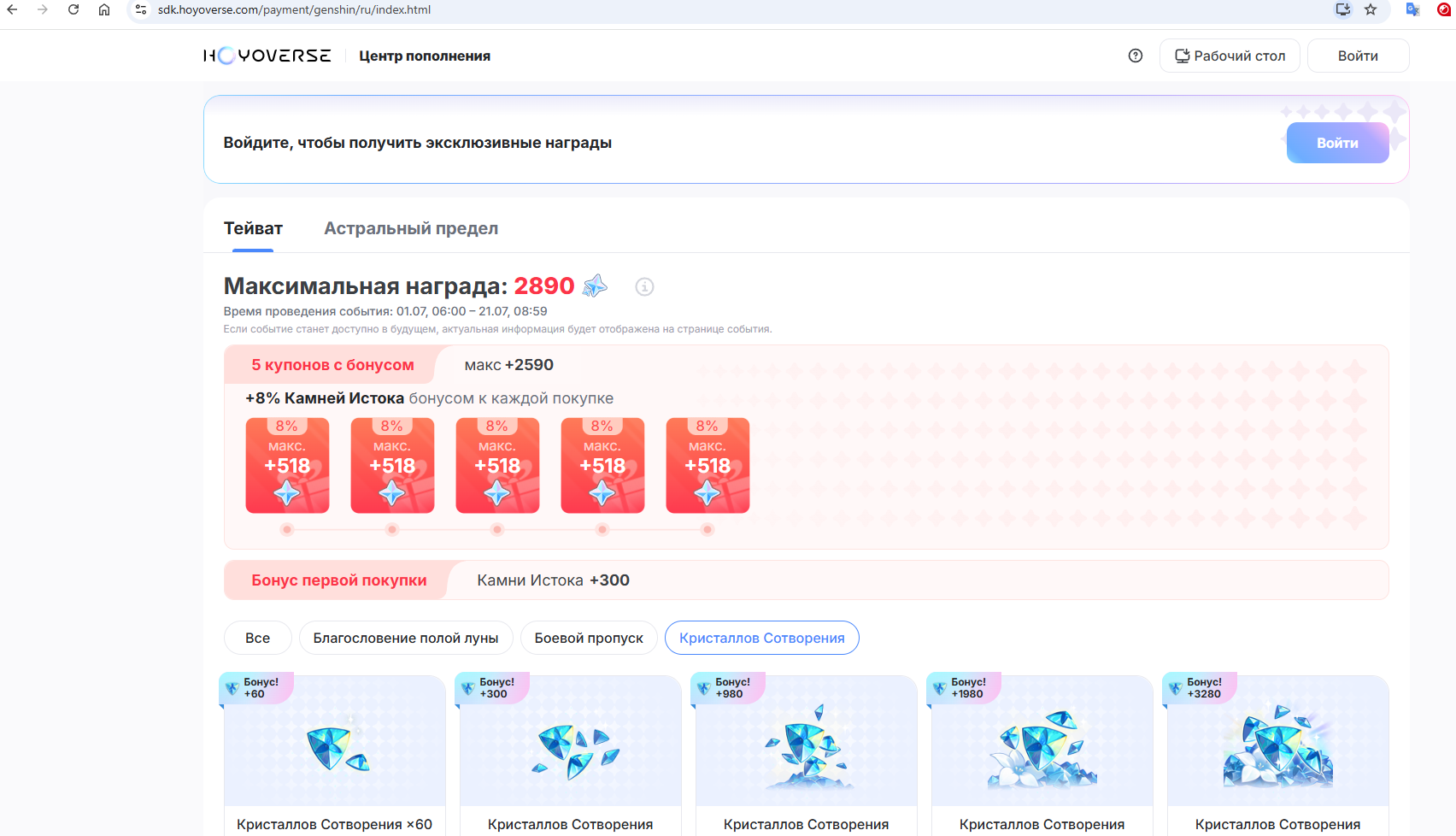The height and width of the screenshot is (836, 1456).
Task: Click the 'Центр пополнения' header title
Action: tap(425, 56)
